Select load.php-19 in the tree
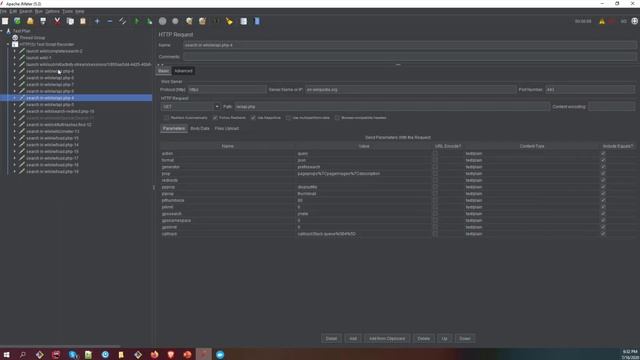This screenshot has height=360, width=640. 52,171
